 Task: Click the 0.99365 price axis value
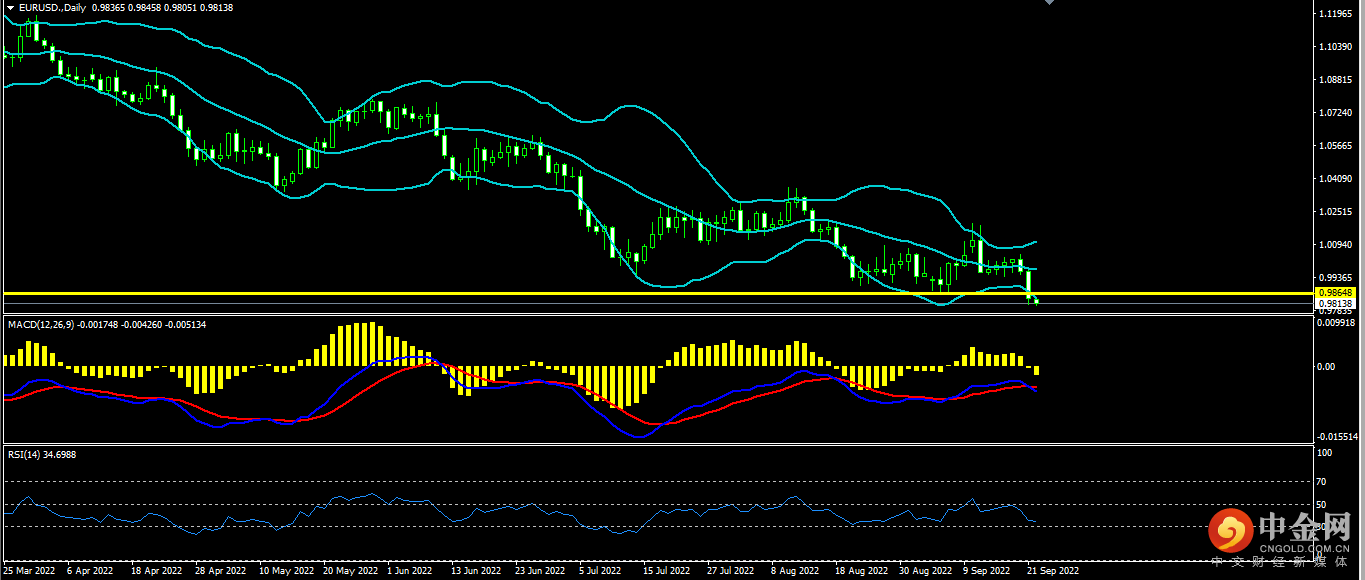(1336, 278)
